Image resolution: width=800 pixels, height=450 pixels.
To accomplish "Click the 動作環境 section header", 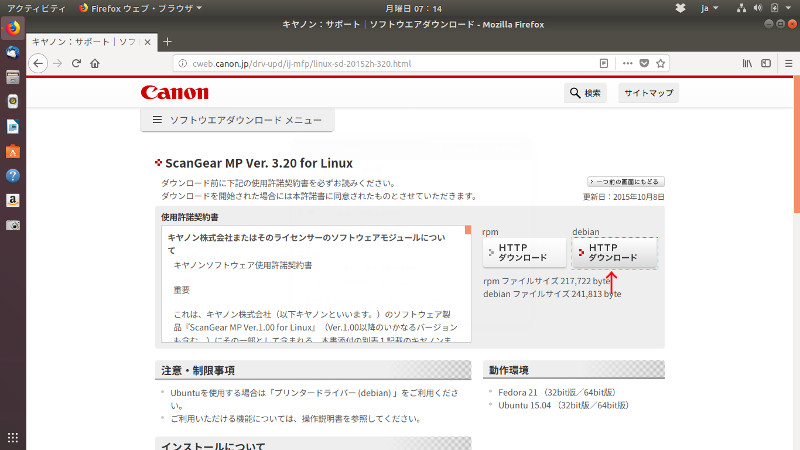I will [573, 370].
